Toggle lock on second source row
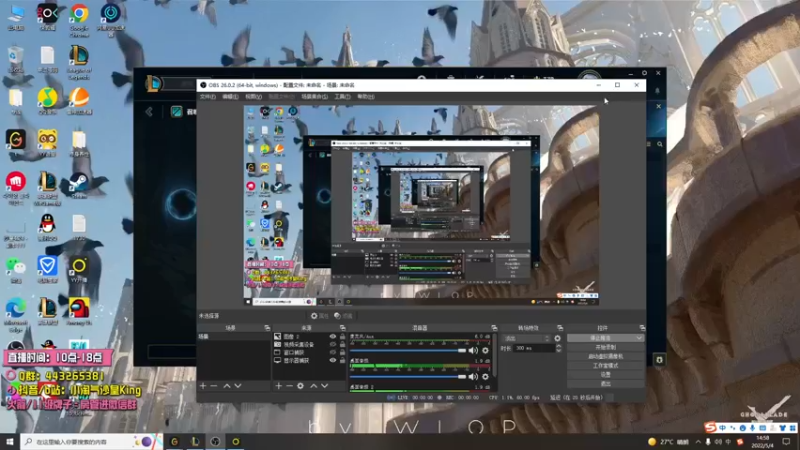This screenshot has height=450, width=800. (342, 344)
